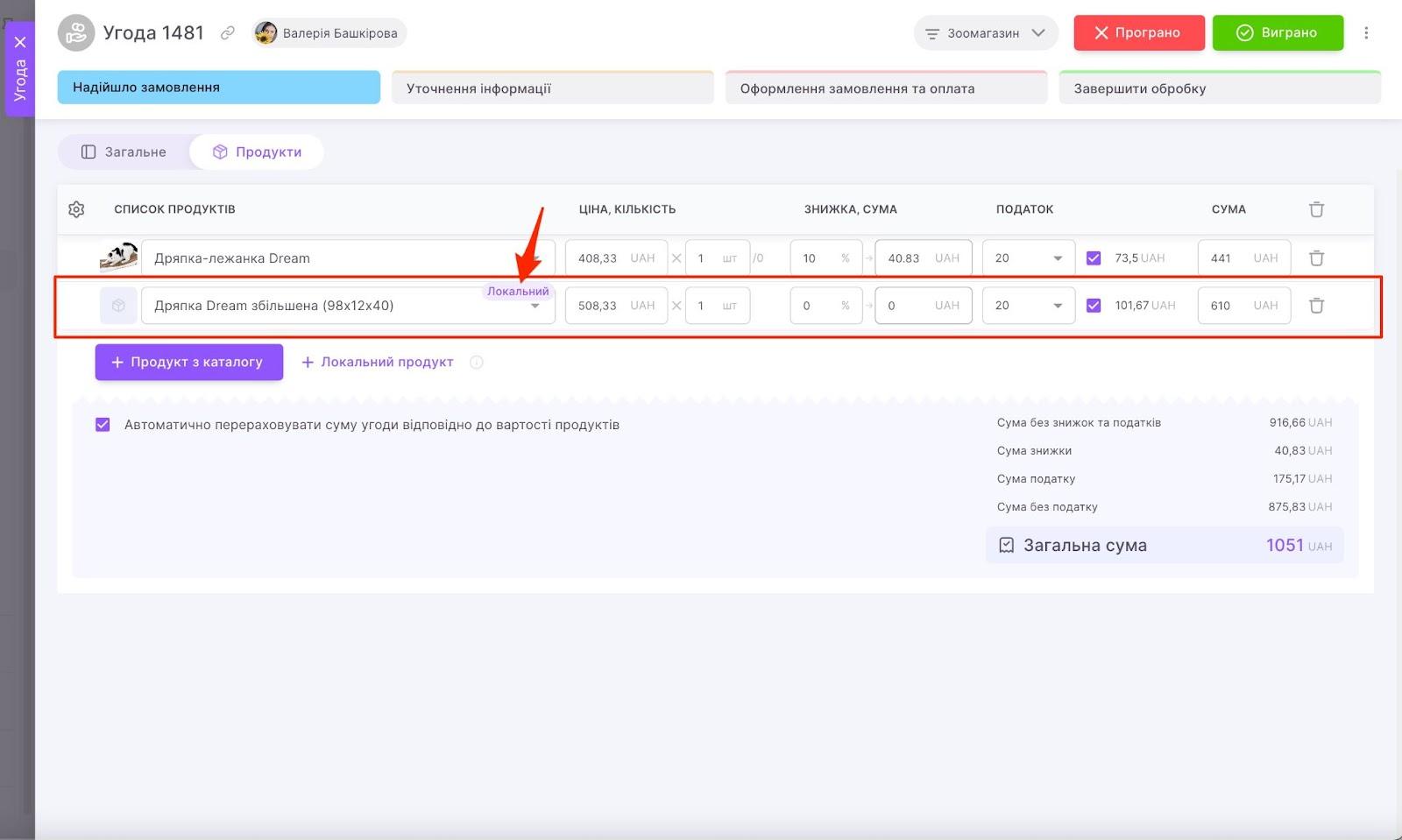Switch to the Продукти tab
The width and height of the screenshot is (1402, 840).
[257, 152]
